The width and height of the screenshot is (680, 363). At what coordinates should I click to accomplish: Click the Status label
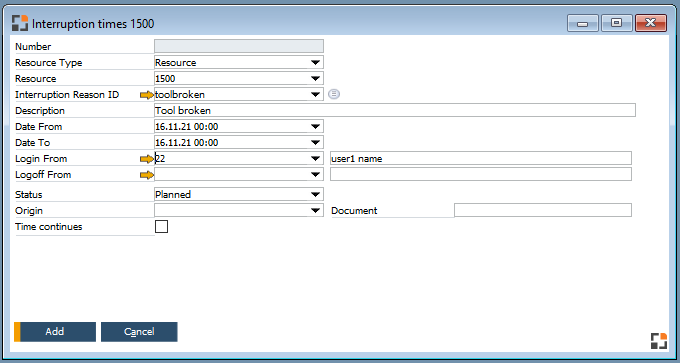[x=29, y=195]
